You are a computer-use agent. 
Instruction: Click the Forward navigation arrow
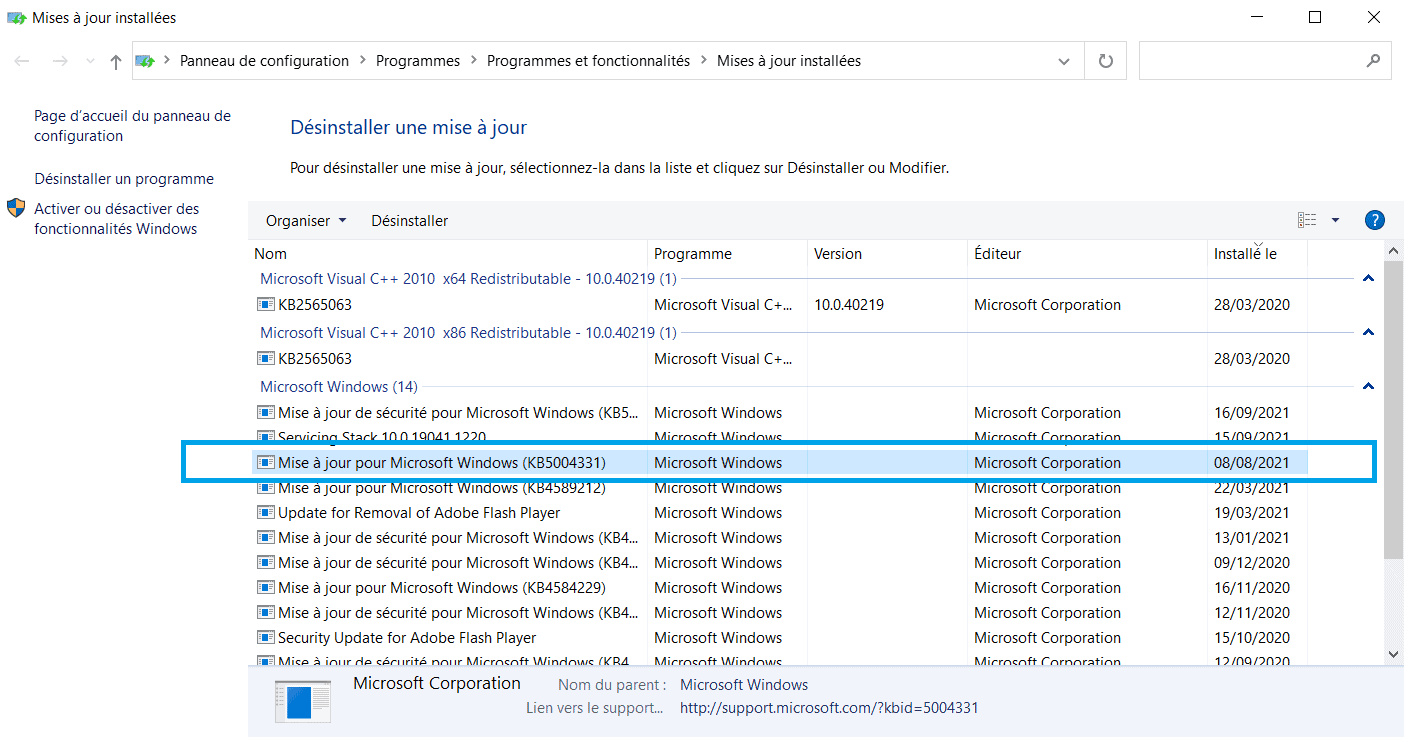pos(59,61)
